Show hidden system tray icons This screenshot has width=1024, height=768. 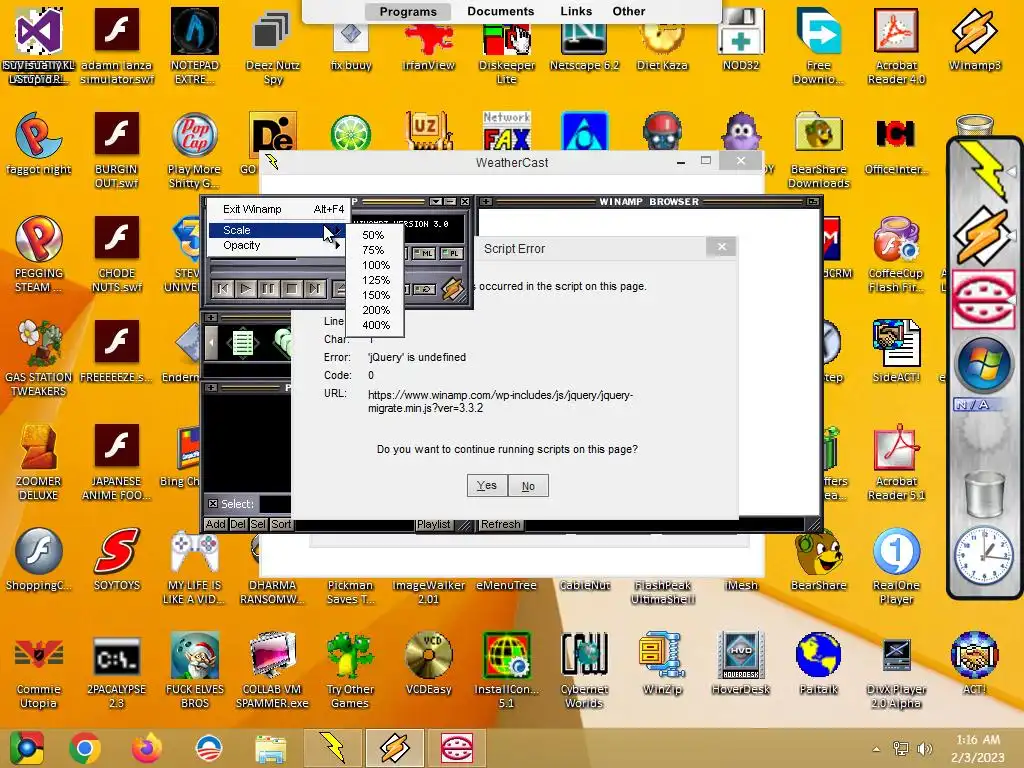[x=876, y=748]
